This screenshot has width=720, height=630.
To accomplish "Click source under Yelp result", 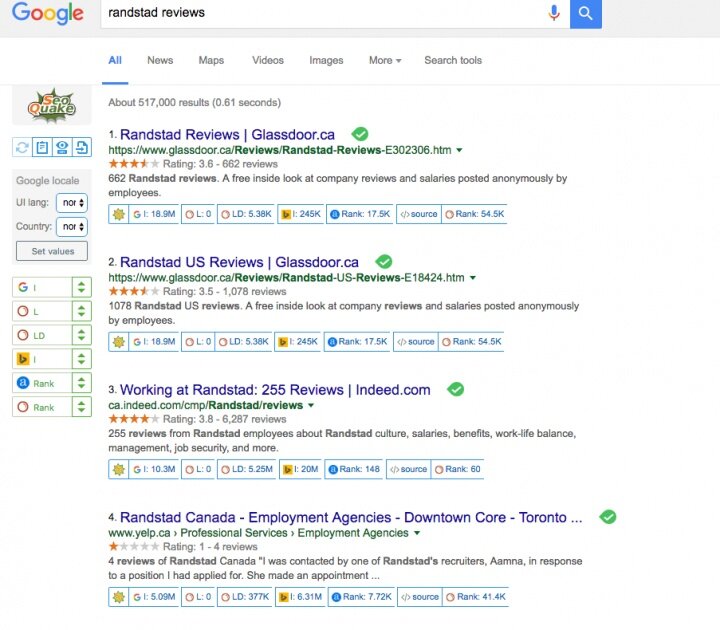I will point(420,597).
